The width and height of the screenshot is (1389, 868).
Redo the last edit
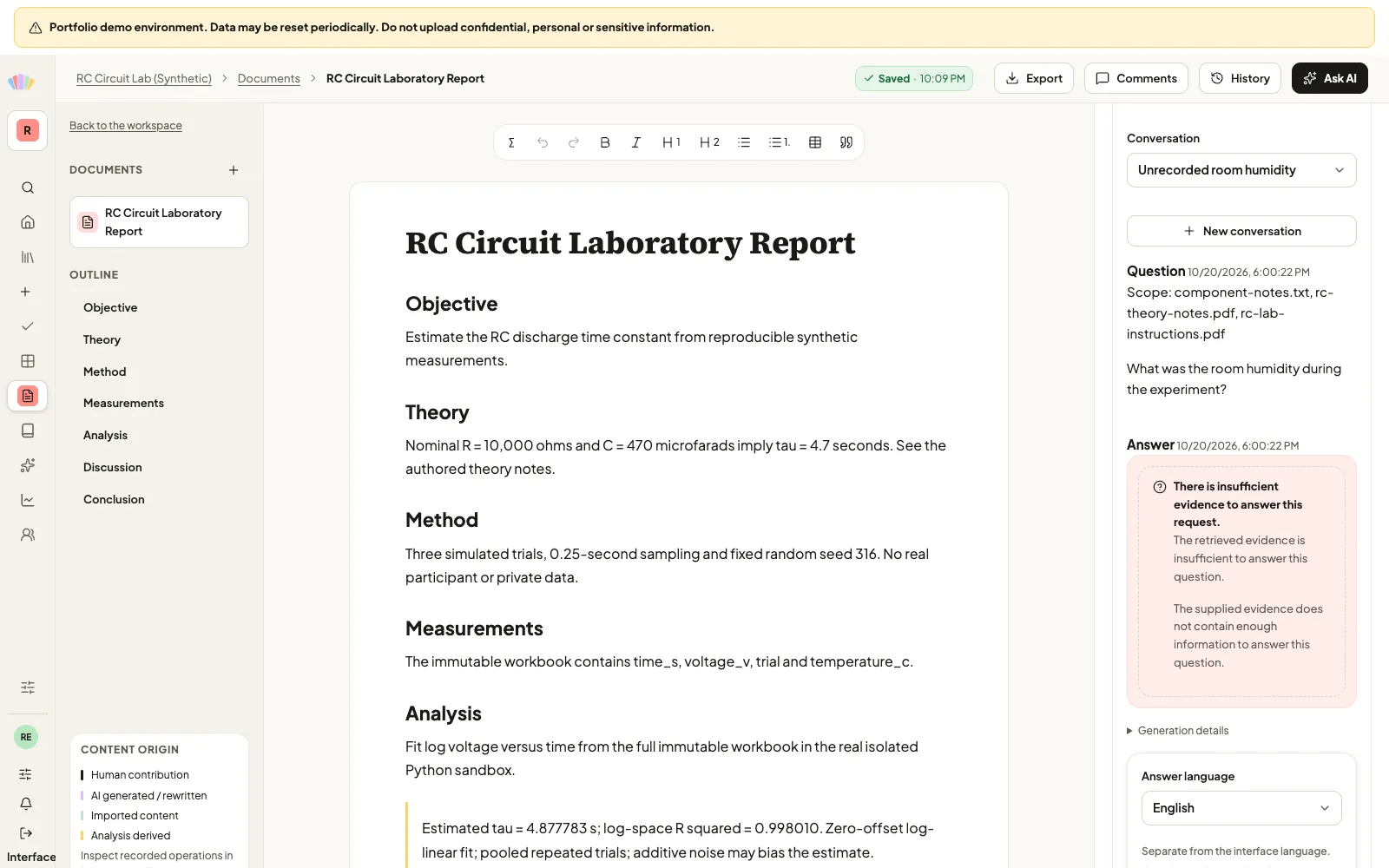[x=574, y=142]
